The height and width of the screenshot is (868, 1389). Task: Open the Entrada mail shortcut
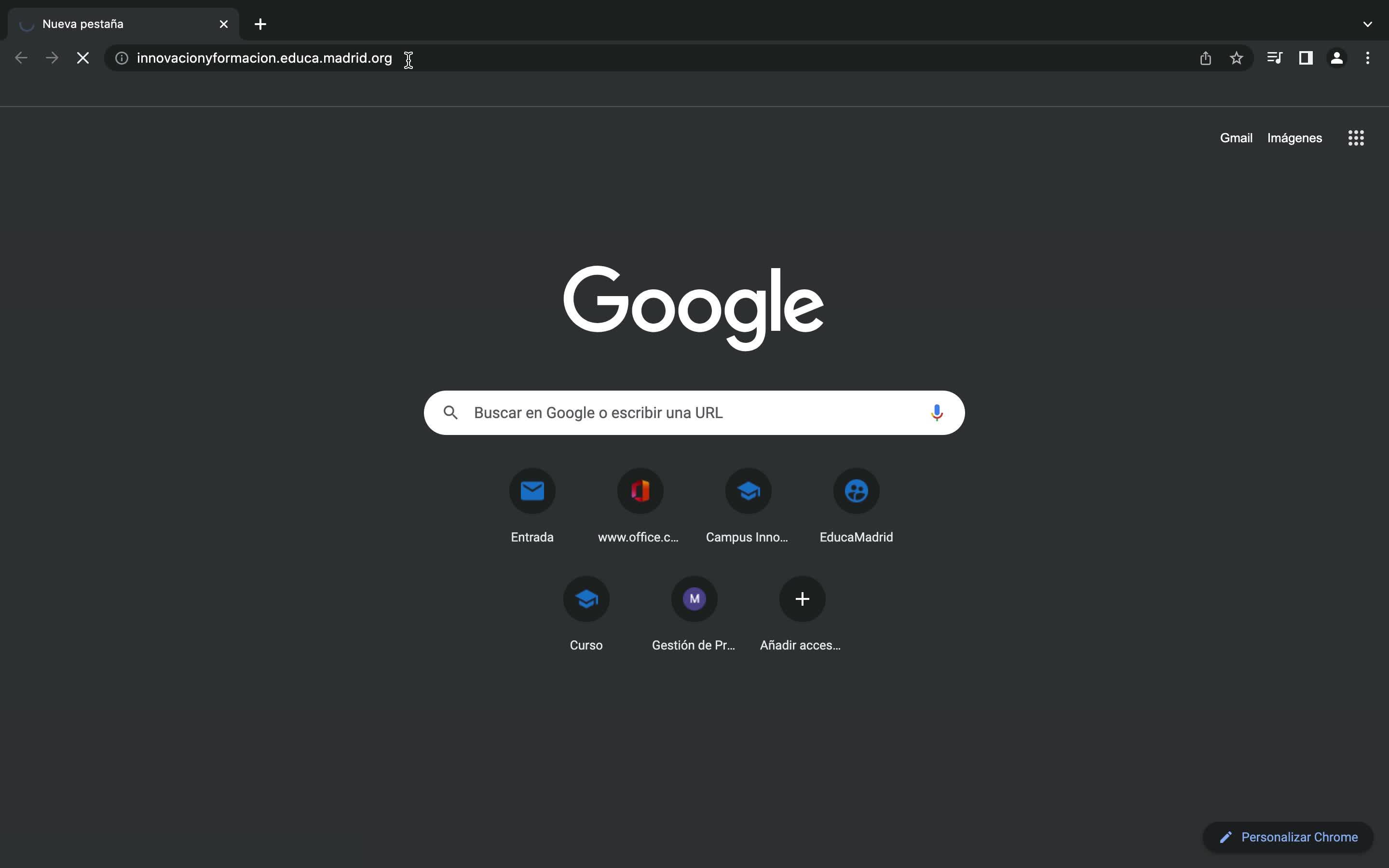tap(532, 491)
